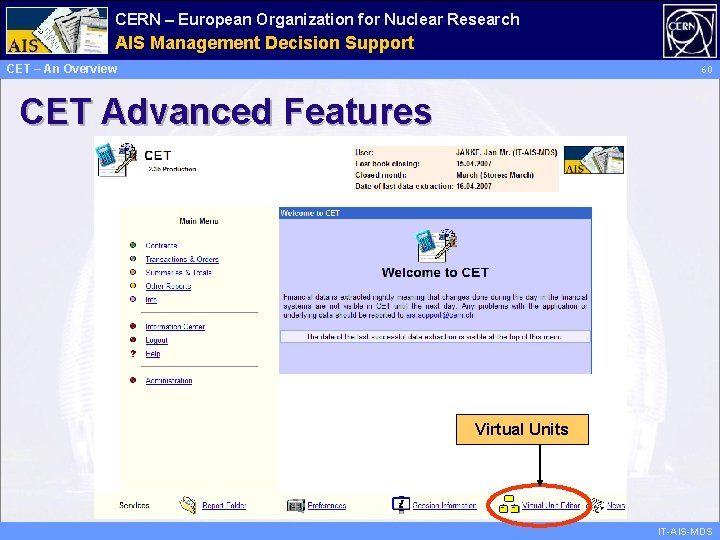The image size is (720, 540).
Task: Click the orange bullet beside Summaries & Totals
Action: click(x=133, y=272)
